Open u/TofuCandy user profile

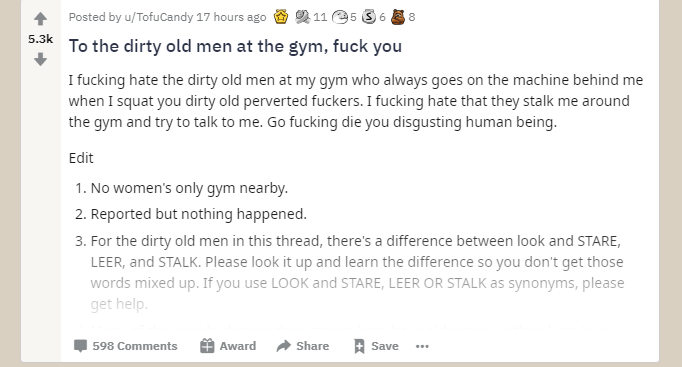point(158,17)
